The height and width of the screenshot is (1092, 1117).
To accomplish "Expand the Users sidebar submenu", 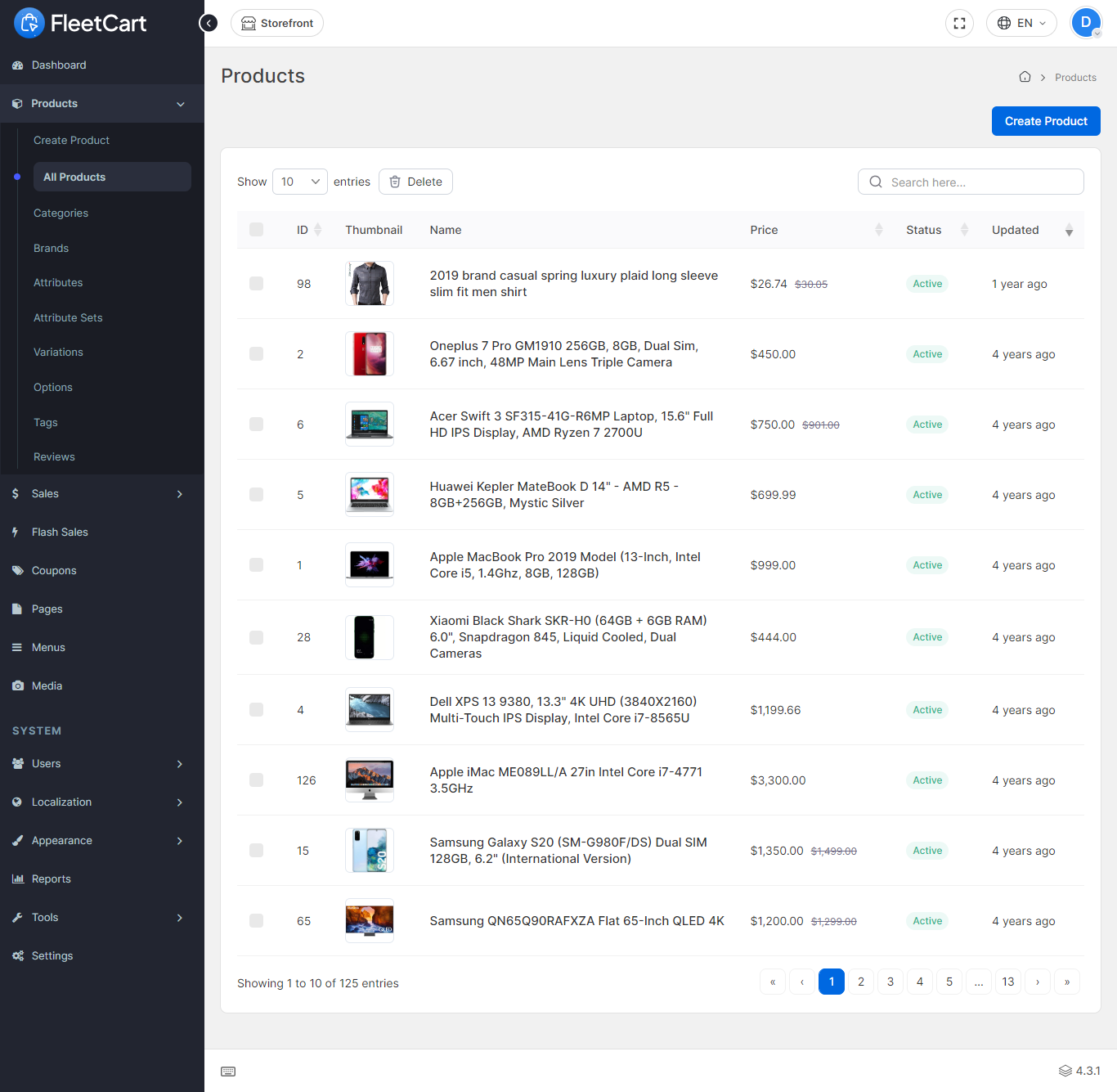I will click(x=180, y=764).
